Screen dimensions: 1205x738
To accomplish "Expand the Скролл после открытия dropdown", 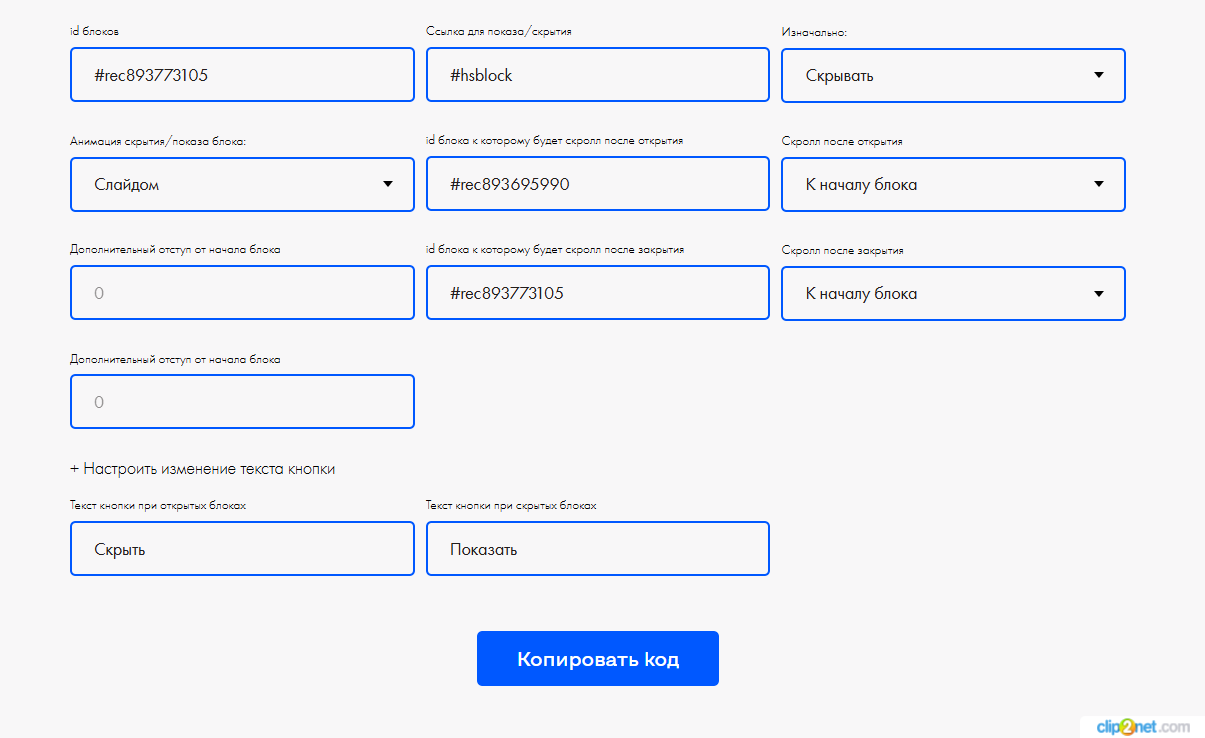I will [952, 184].
